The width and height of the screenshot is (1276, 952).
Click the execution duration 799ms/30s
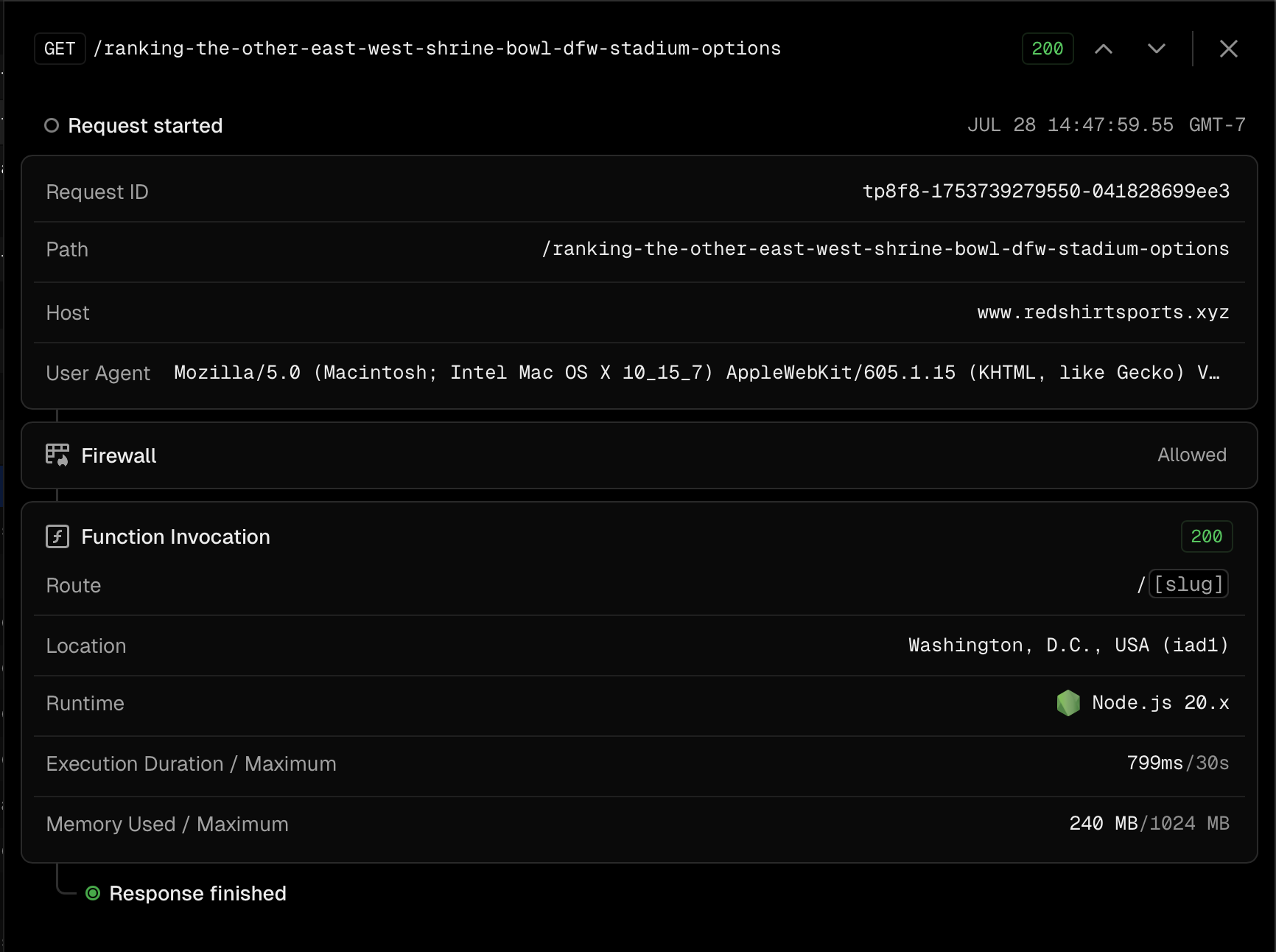point(1178,763)
